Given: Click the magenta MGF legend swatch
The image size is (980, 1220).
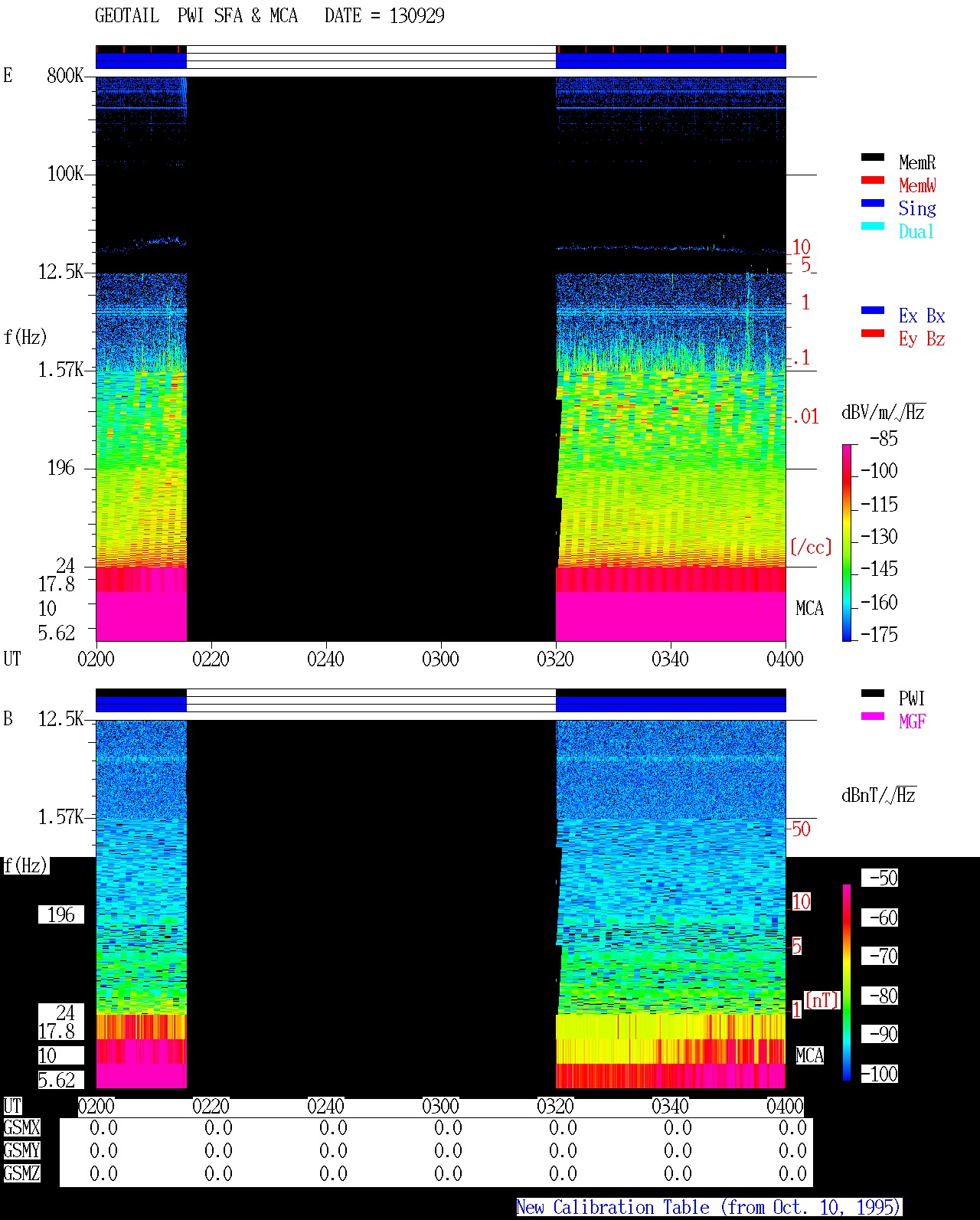Looking at the screenshot, I should tap(872, 716).
